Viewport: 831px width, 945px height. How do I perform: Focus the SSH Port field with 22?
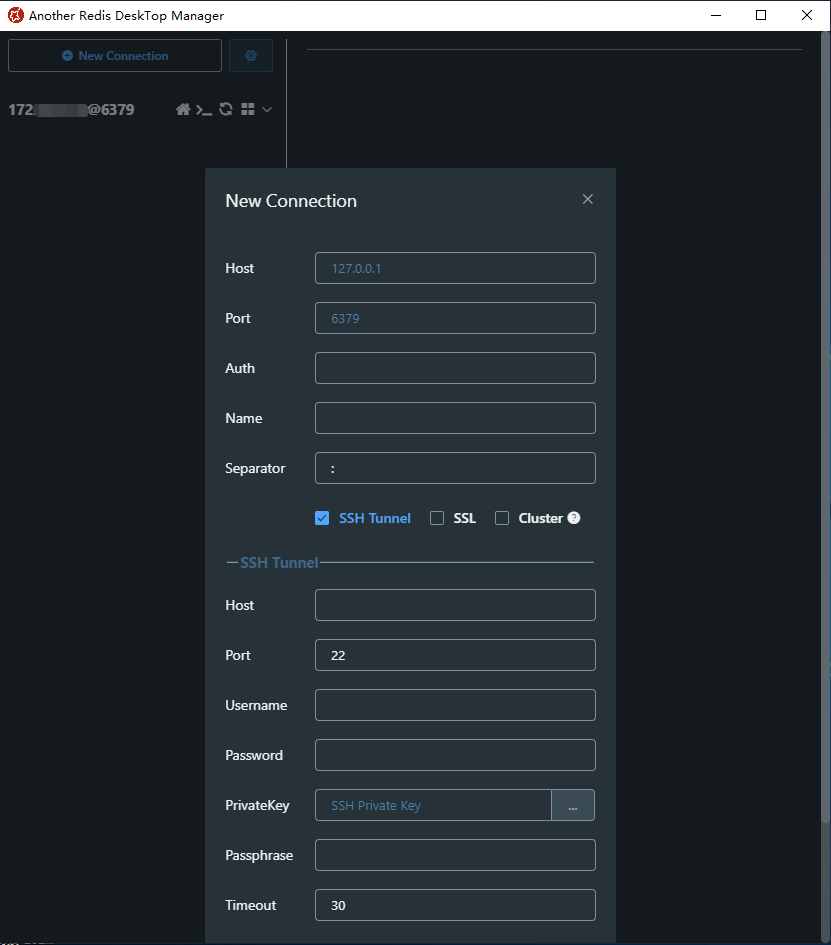[455, 655]
